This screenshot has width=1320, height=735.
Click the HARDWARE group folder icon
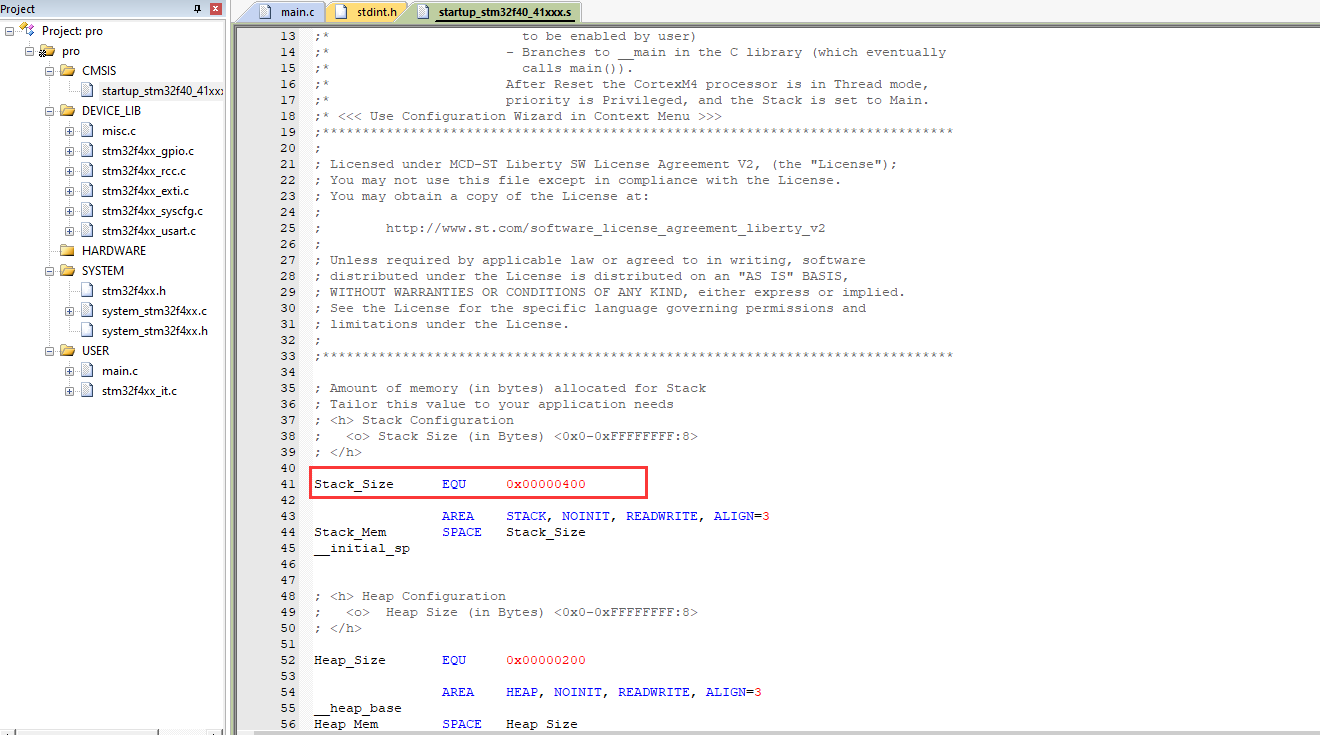pos(67,251)
